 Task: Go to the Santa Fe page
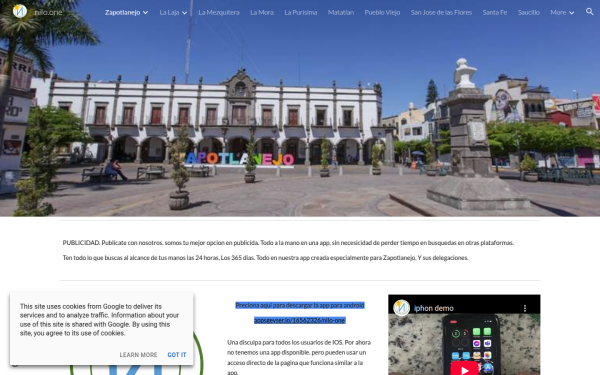494,13
